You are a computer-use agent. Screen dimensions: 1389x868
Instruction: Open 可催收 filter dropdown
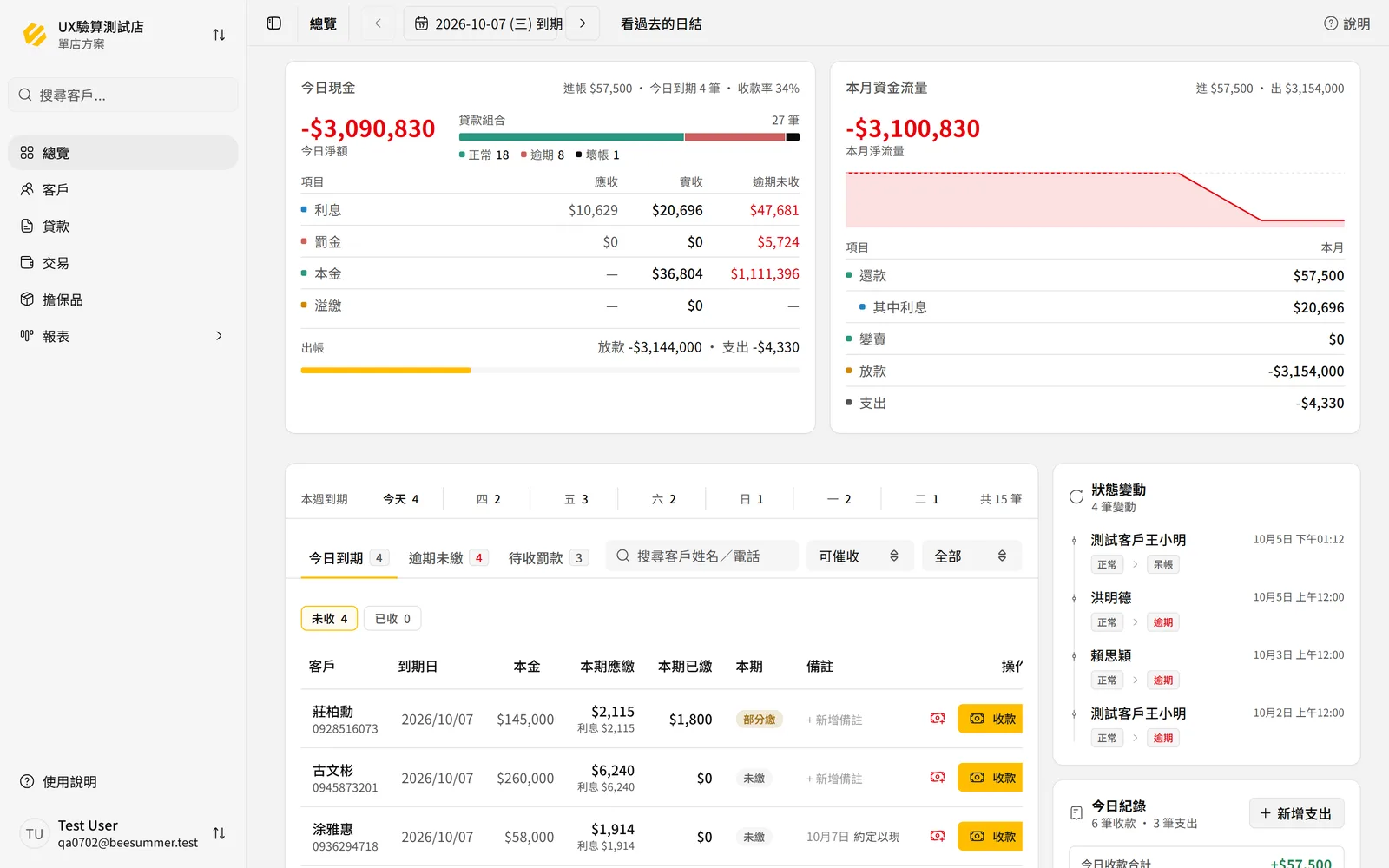pyautogui.click(x=859, y=556)
